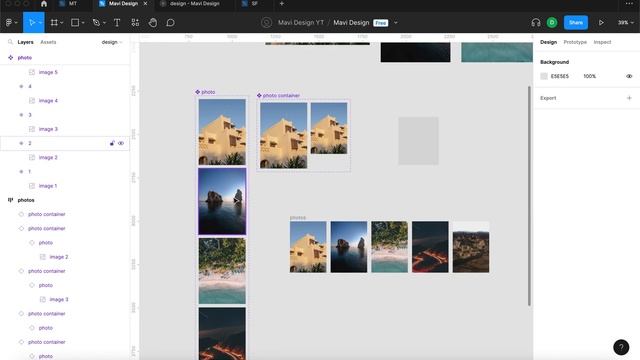Edit the 100% background opacity field
This screenshot has height=360, width=640.
coord(589,76)
